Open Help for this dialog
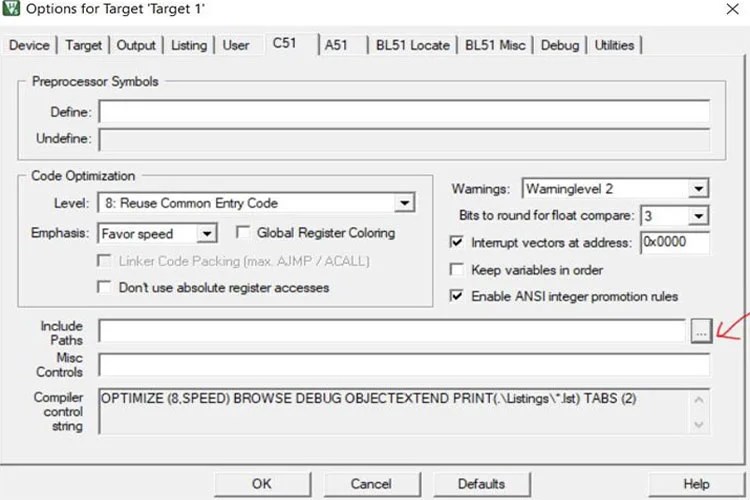This screenshot has height=500, width=750. [x=696, y=484]
